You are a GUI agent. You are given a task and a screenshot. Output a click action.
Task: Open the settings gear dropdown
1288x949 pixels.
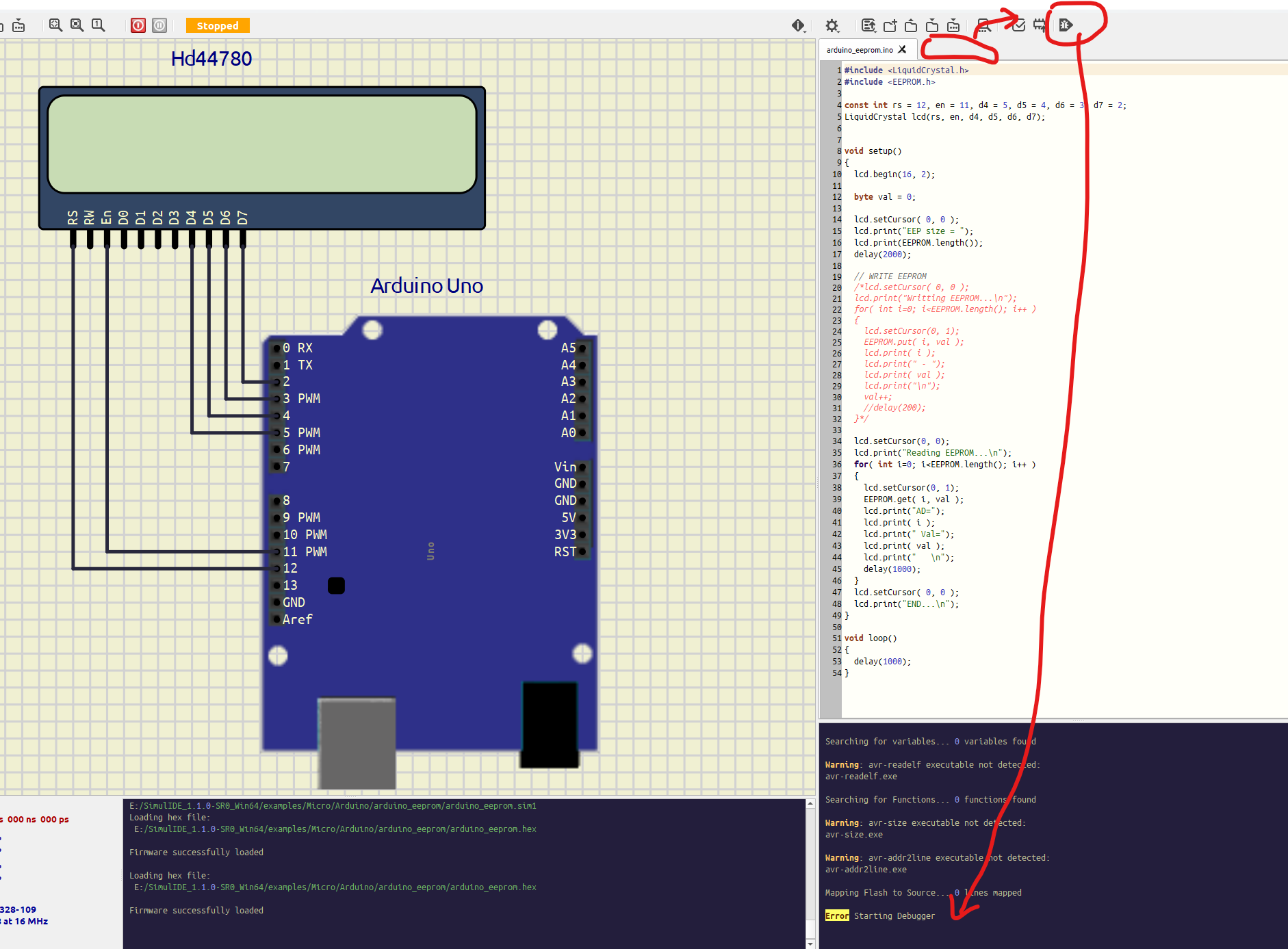pos(832,25)
